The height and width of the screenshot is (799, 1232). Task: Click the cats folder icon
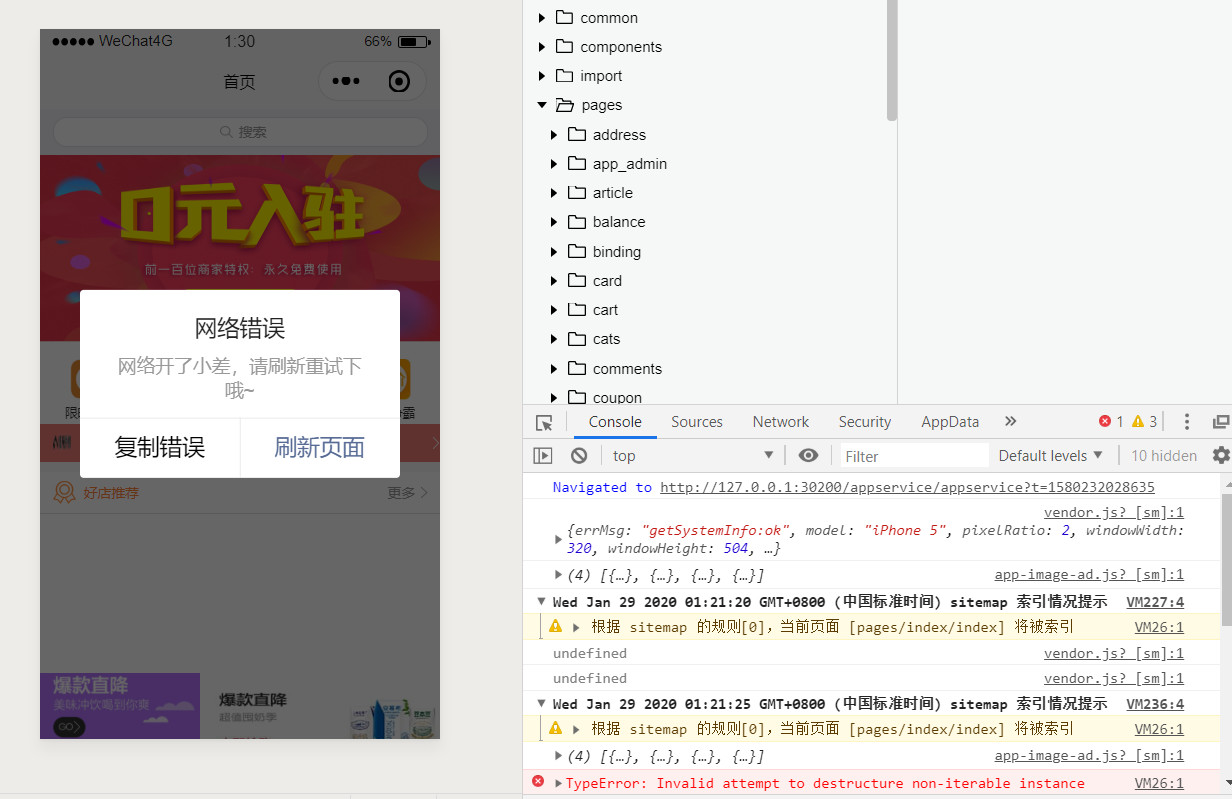577,338
